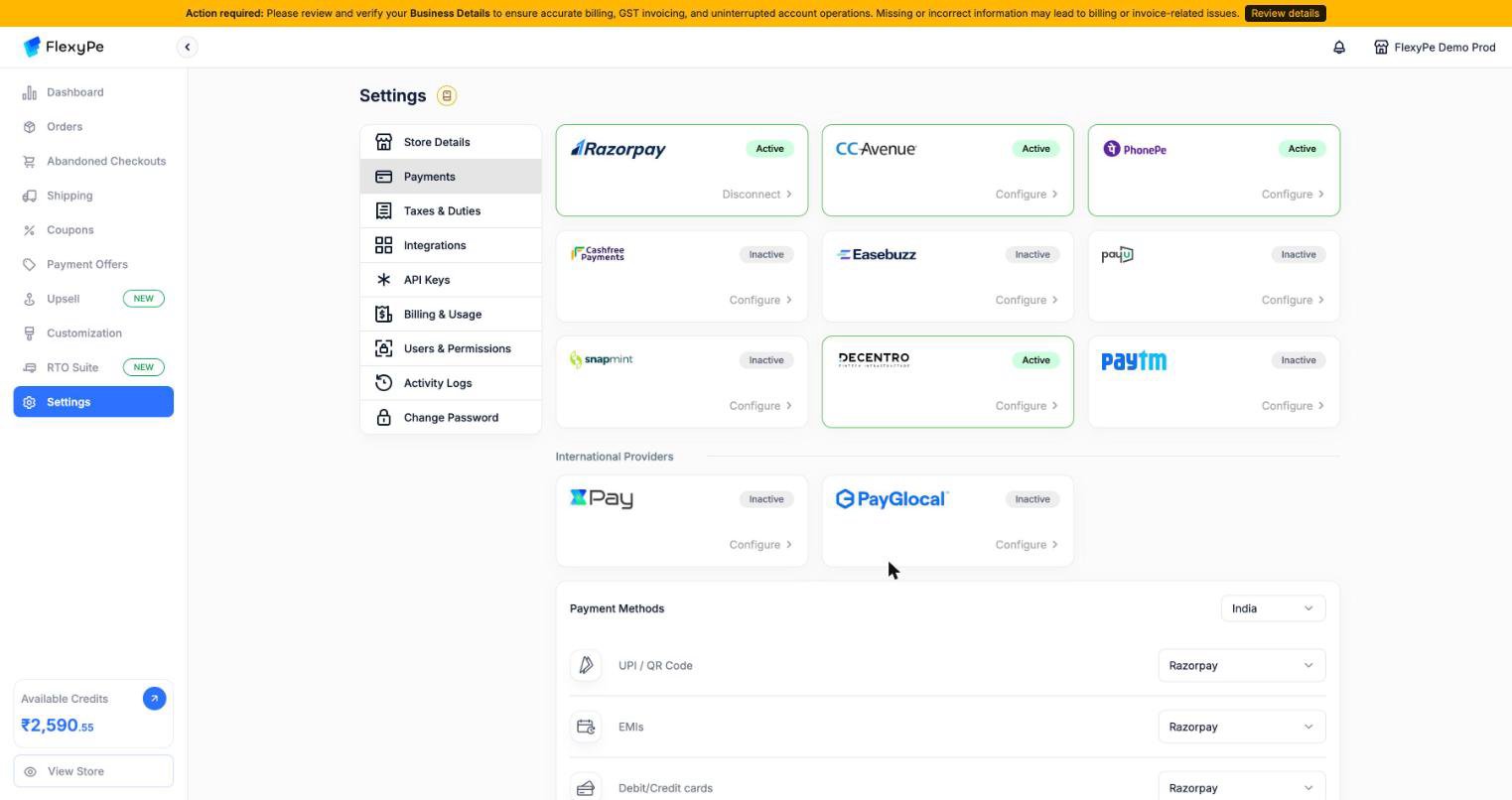Click the Abandoned Checkouts cart icon

tap(30, 161)
